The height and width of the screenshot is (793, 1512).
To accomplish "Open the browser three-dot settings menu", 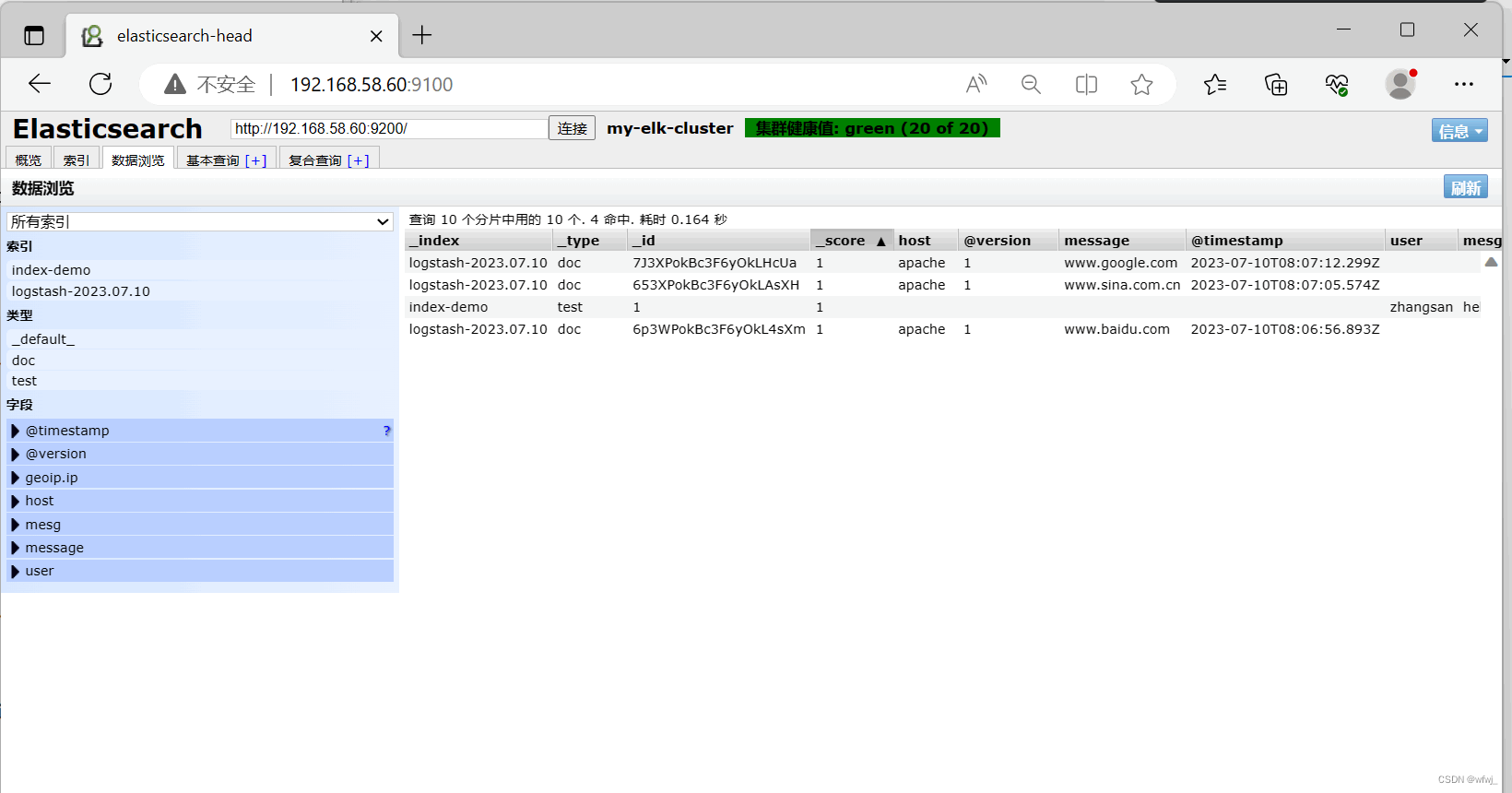I will [x=1464, y=84].
